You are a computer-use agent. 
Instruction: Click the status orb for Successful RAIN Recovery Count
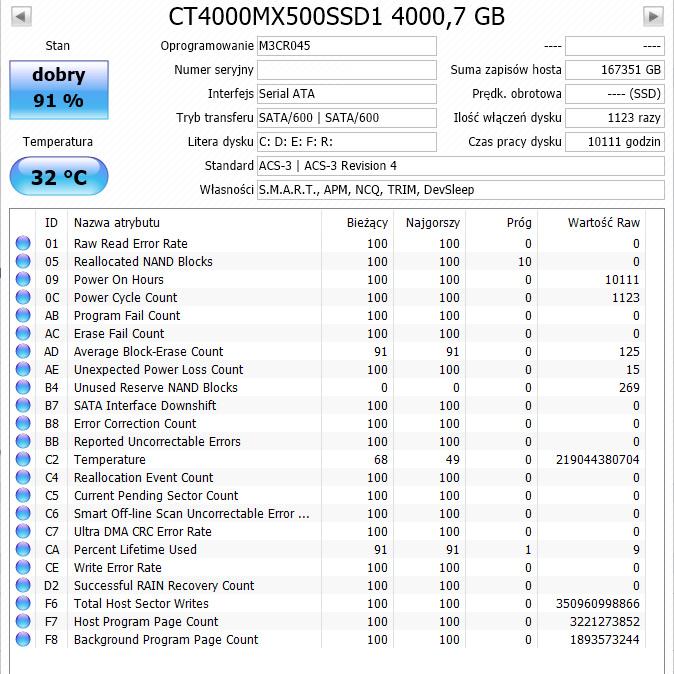pyautogui.click(x=23, y=585)
